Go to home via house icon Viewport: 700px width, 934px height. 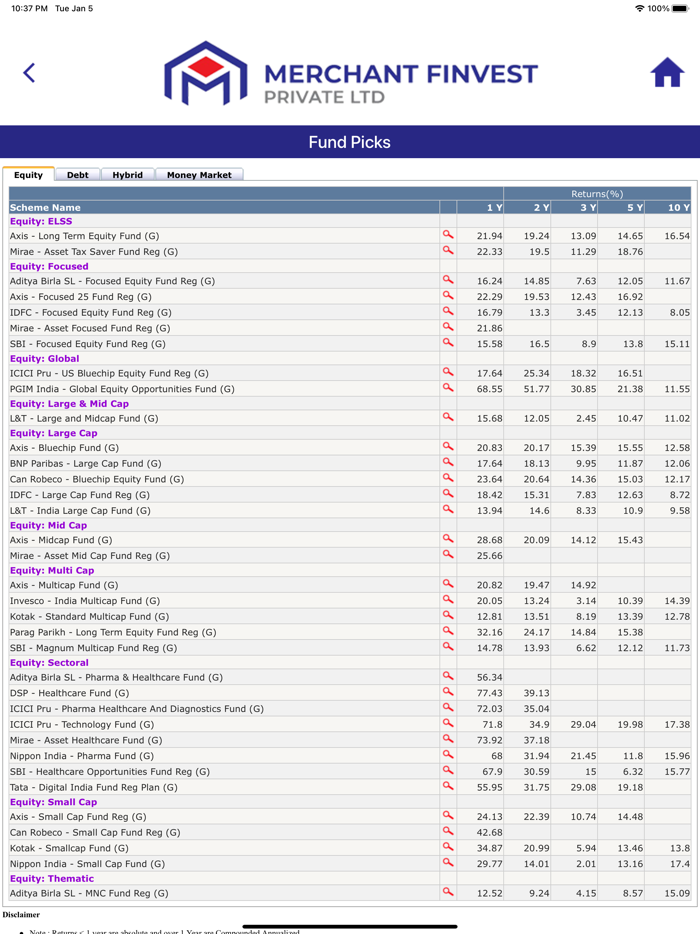tap(667, 72)
